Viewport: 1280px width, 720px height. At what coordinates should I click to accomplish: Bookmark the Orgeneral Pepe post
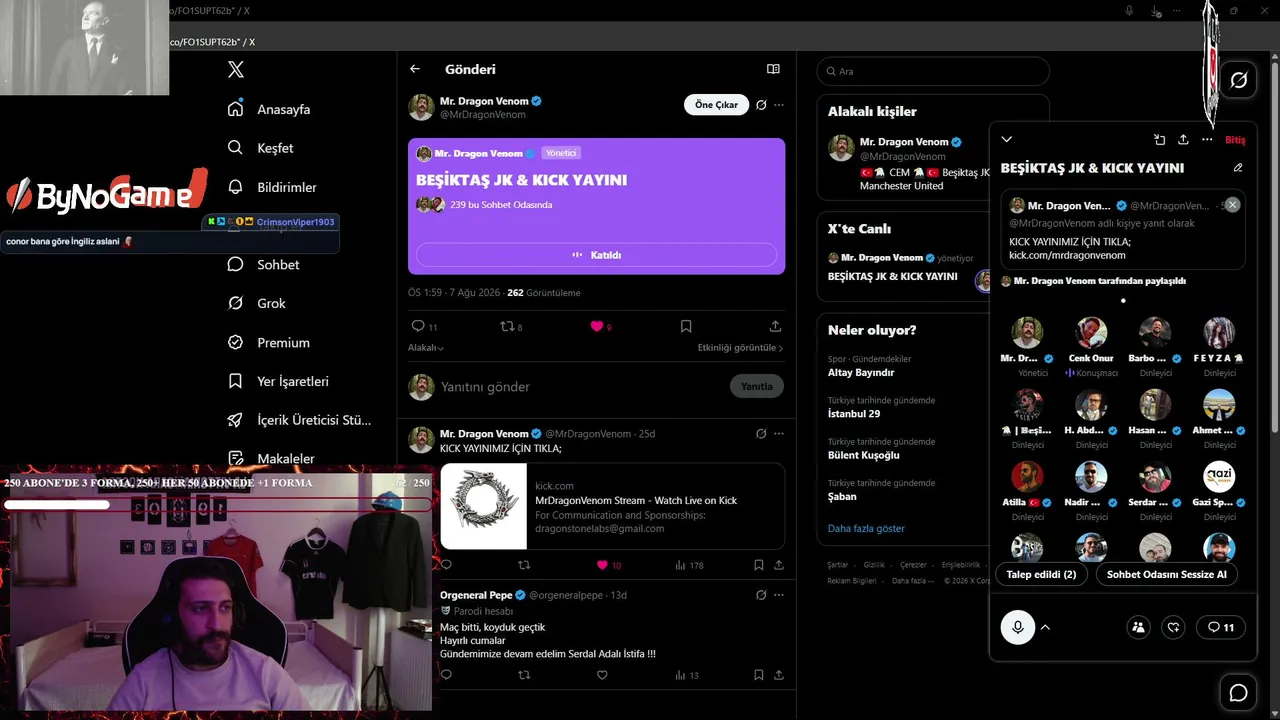click(759, 675)
